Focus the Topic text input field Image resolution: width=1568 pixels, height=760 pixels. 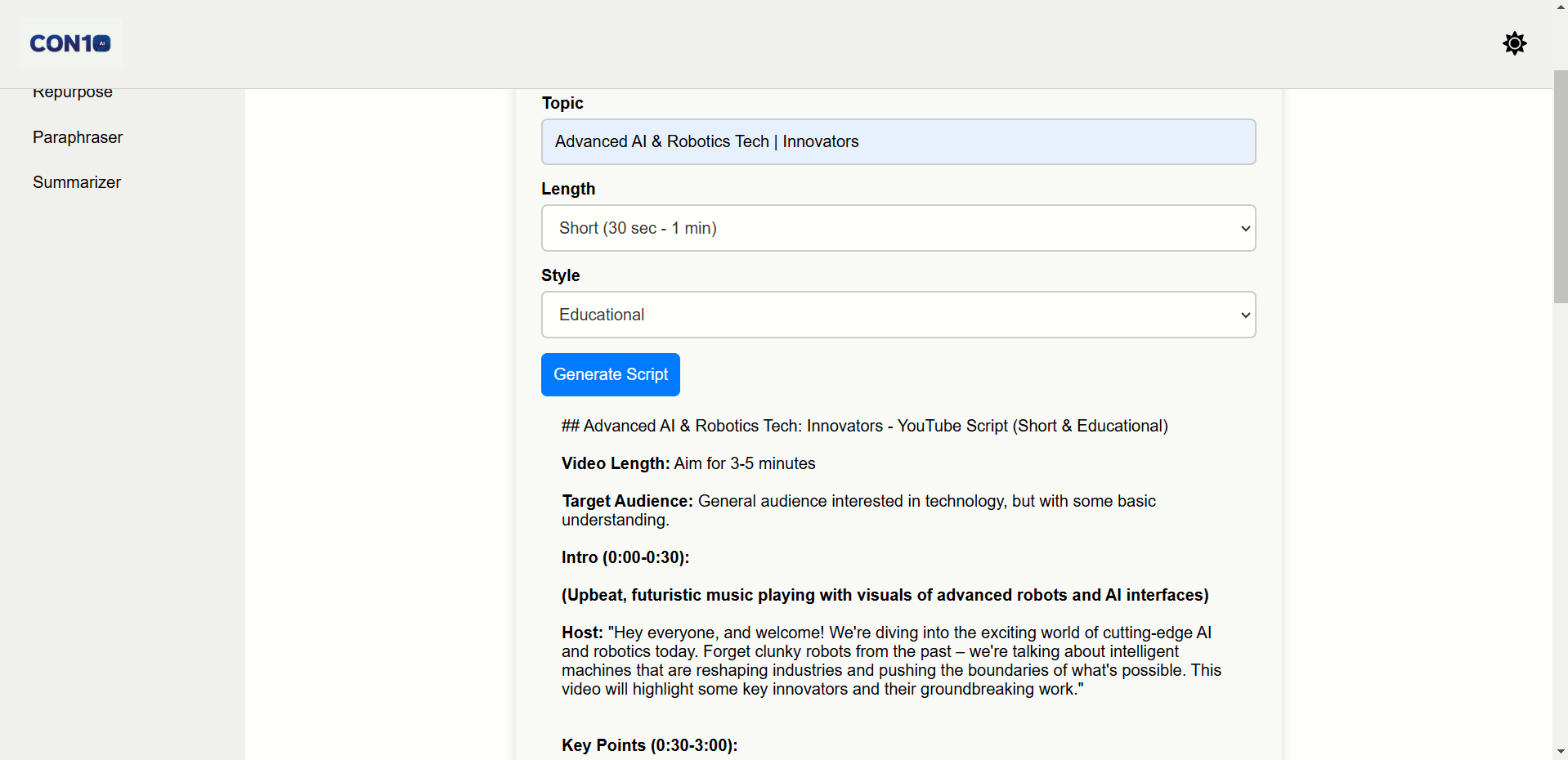point(898,142)
